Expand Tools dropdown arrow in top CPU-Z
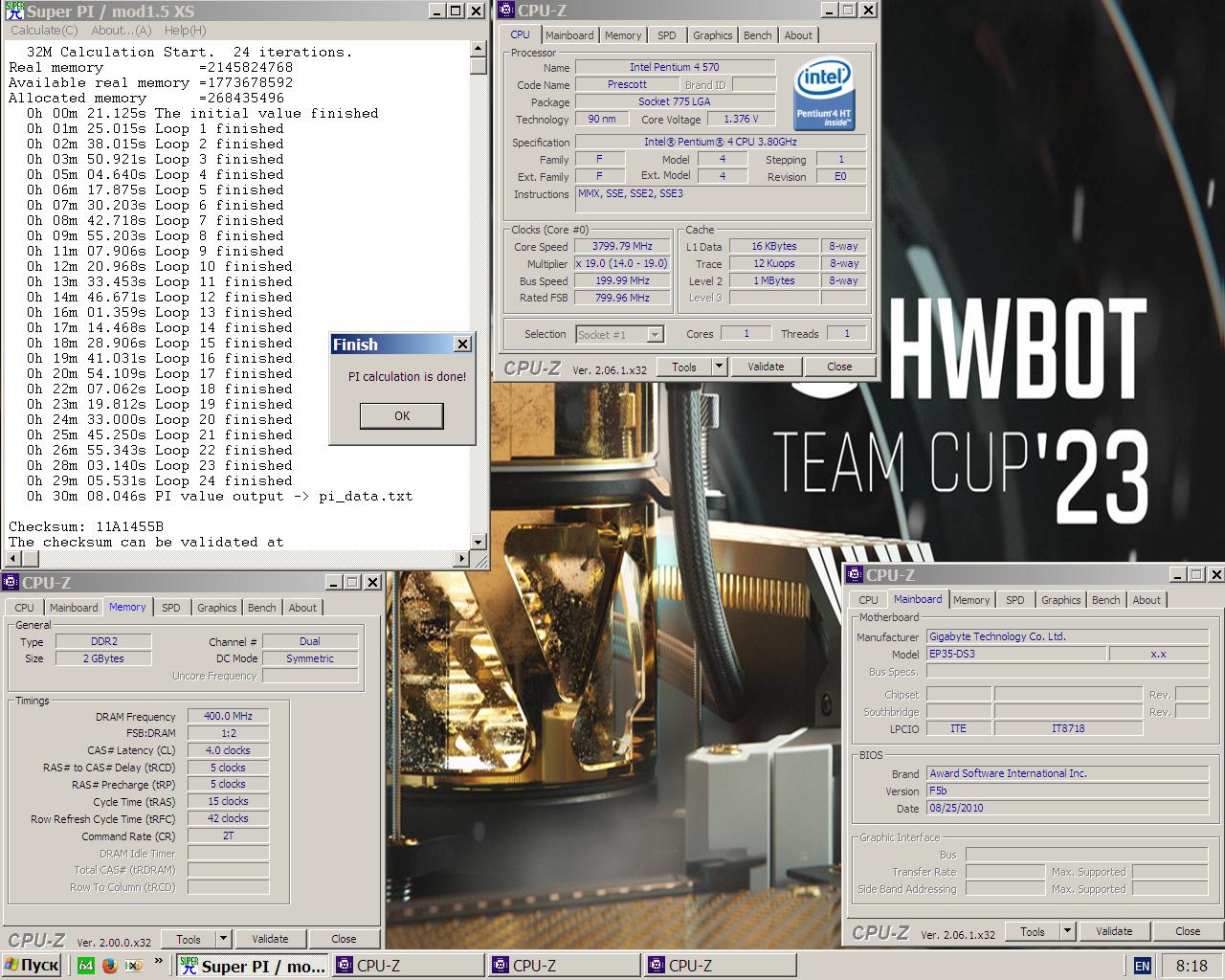 tap(720, 367)
